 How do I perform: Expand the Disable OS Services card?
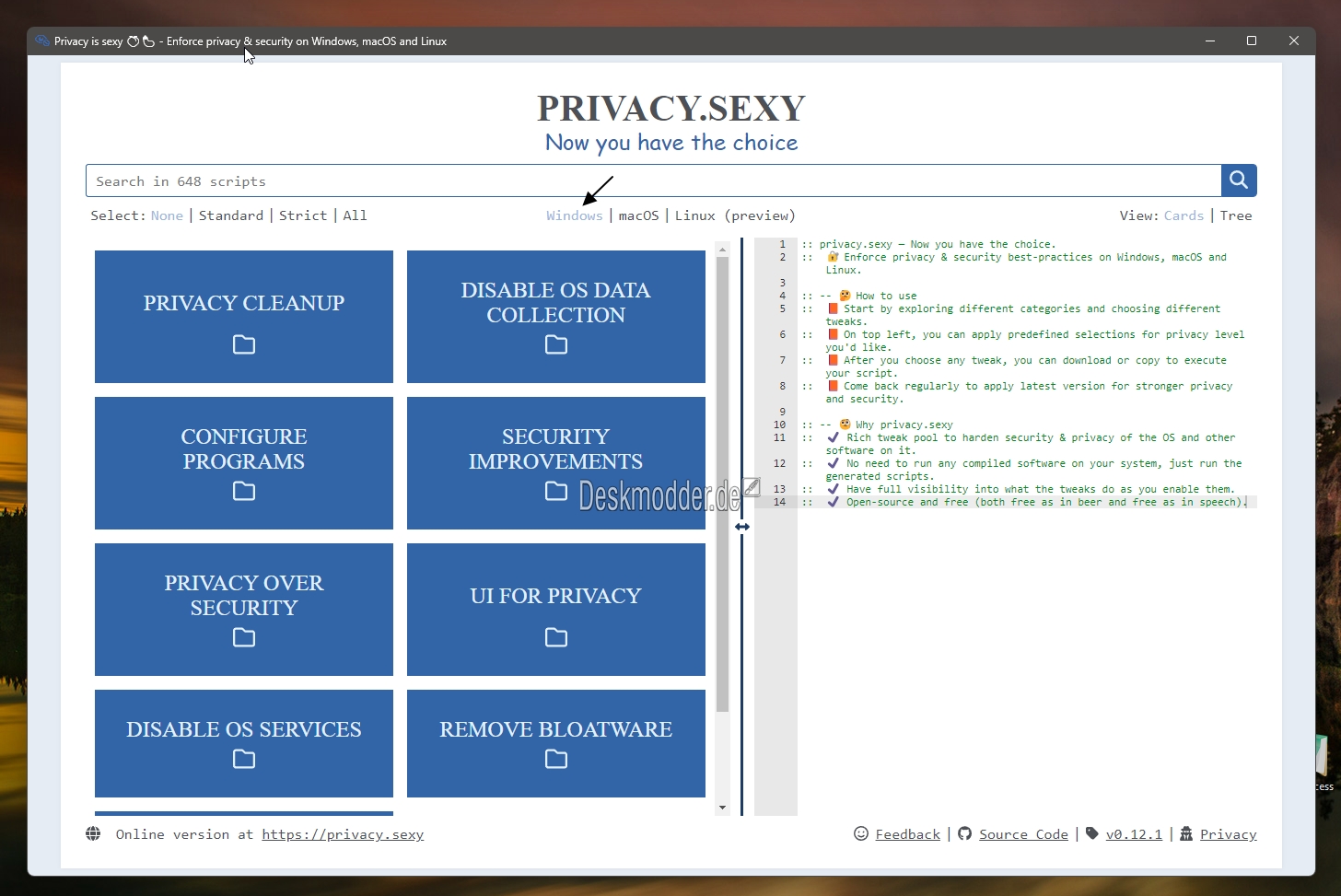tap(244, 743)
